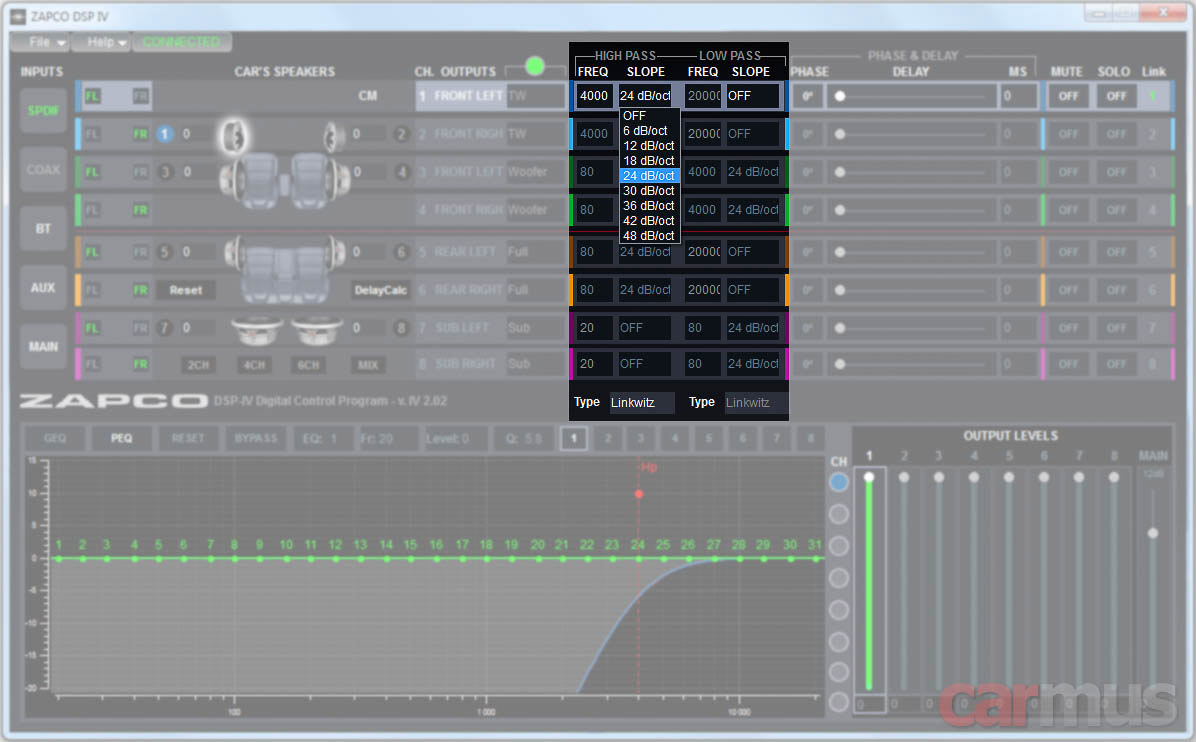Open low pass Type Linkwitz dropdown
The image size is (1196, 742).
(x=755, y=403)
